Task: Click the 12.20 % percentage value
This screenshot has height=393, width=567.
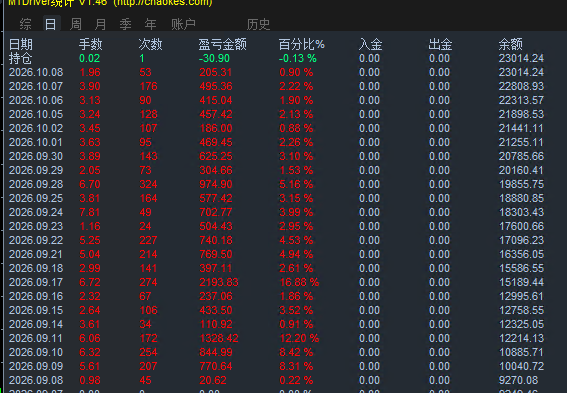Action: (299, 338)
